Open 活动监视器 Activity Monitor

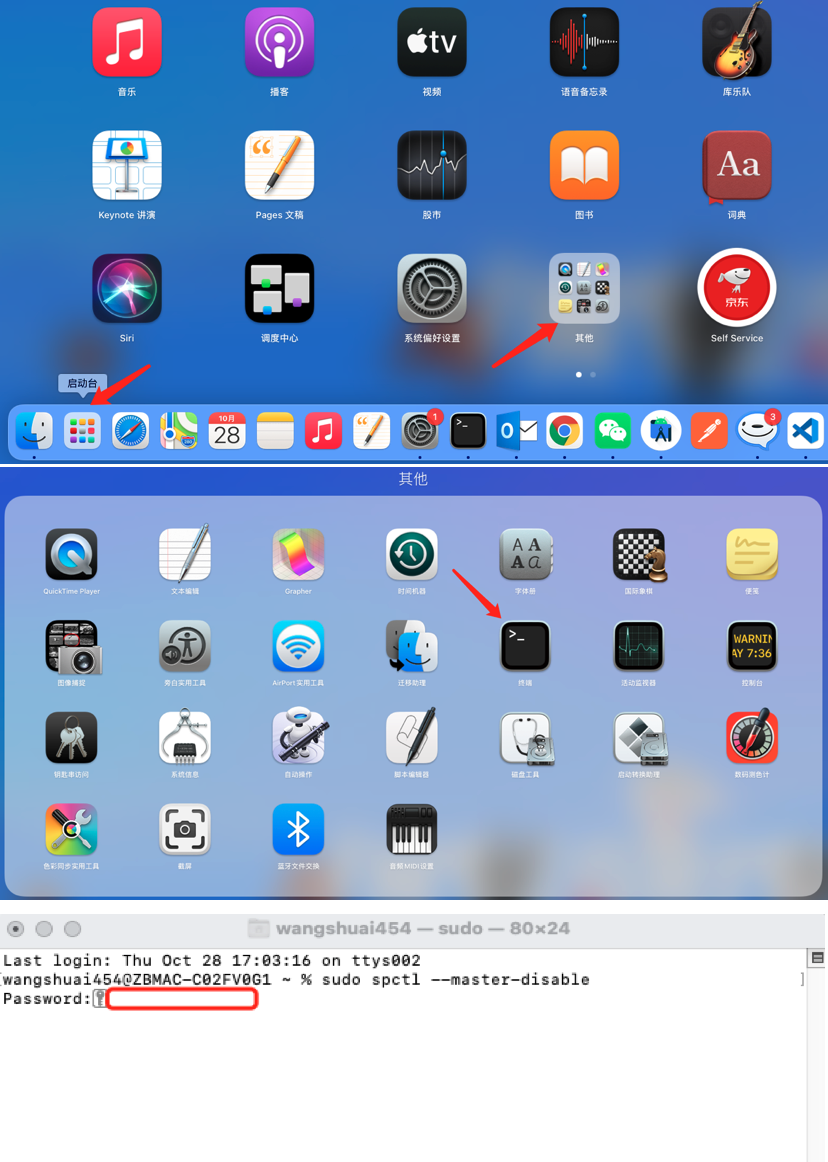pos(638,646)
